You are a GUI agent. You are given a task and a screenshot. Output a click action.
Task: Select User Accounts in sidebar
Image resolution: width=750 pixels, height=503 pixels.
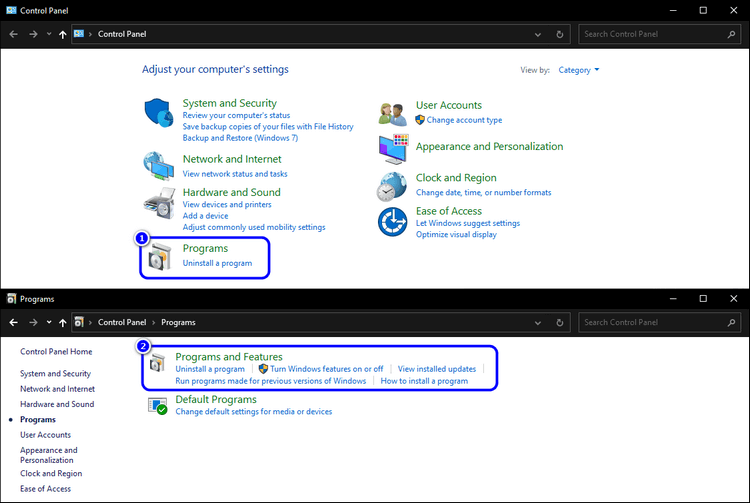point(45,435)
